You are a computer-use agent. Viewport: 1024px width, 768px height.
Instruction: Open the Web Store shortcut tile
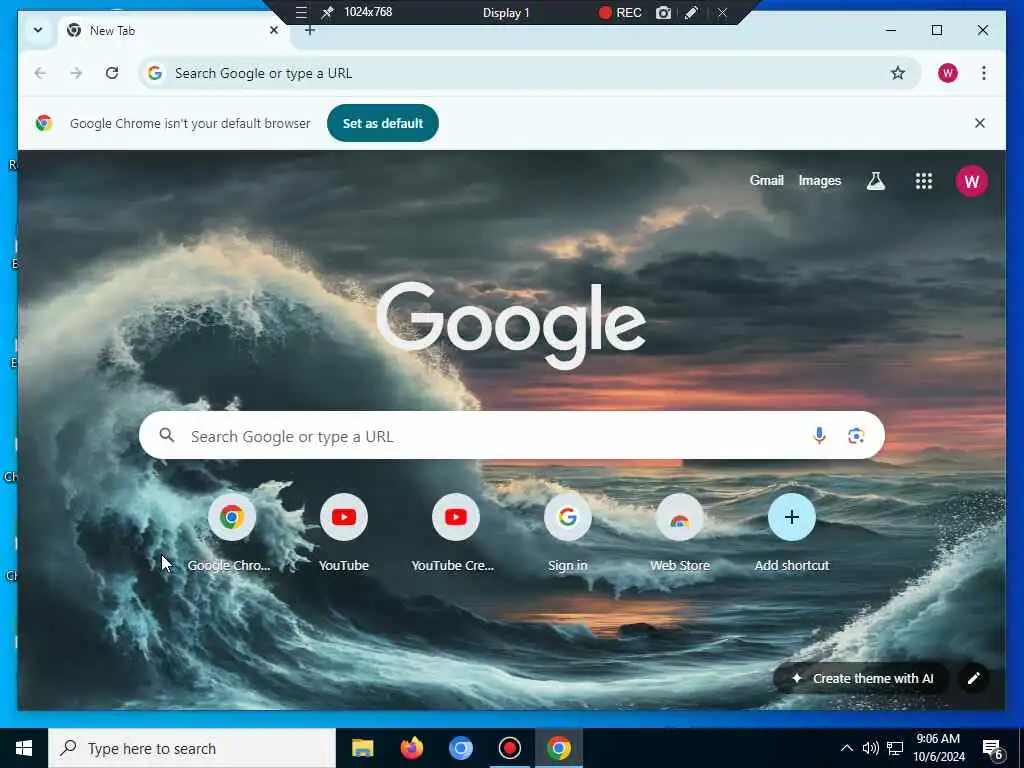(x=679, y=533)
